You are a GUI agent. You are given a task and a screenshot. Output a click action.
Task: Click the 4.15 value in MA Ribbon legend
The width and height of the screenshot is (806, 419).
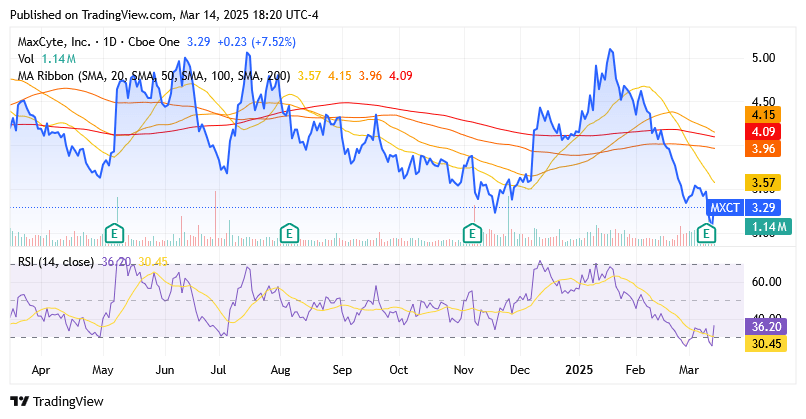[340, 76]
